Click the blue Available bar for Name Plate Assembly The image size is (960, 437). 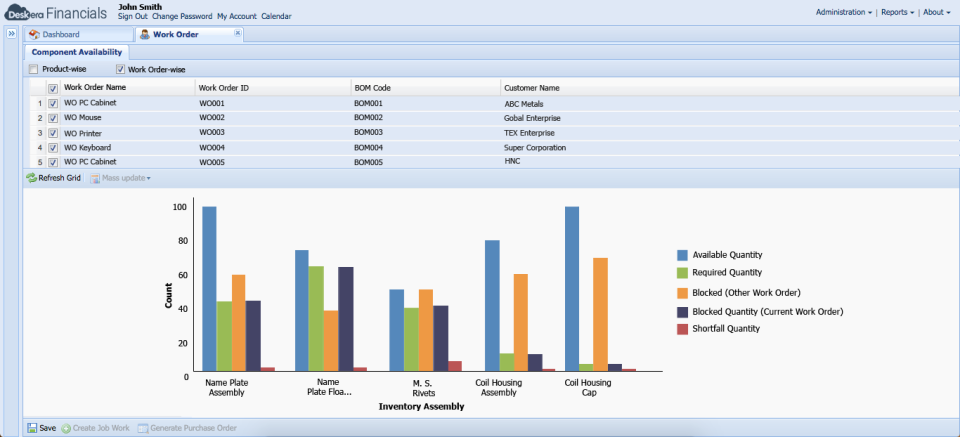coord(209,288)
